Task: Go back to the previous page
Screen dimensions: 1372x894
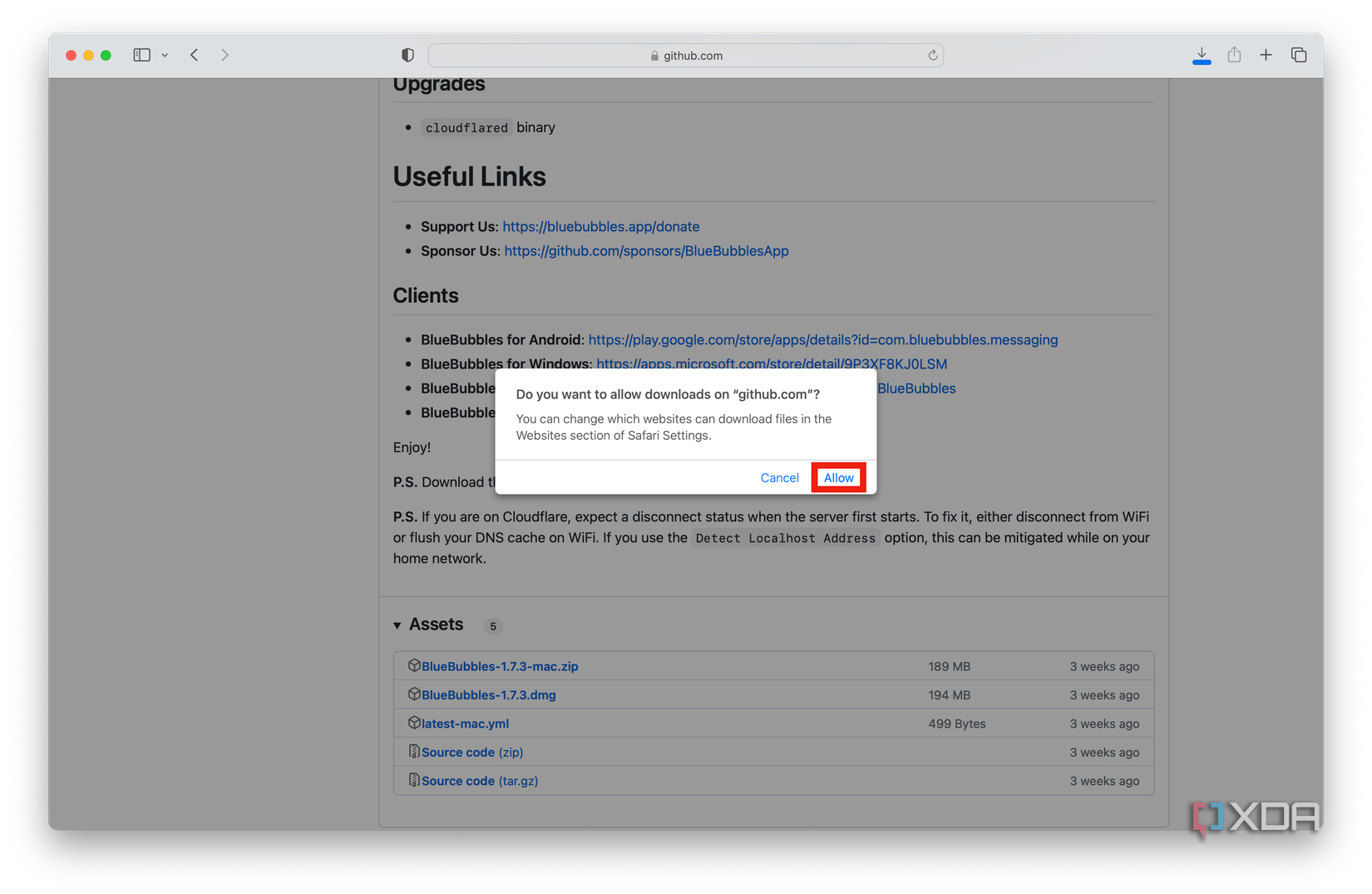Action: 194,55
